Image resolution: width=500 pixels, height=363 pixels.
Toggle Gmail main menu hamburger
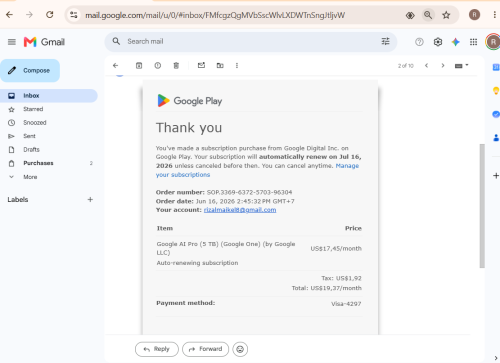(x=12, y=42)
